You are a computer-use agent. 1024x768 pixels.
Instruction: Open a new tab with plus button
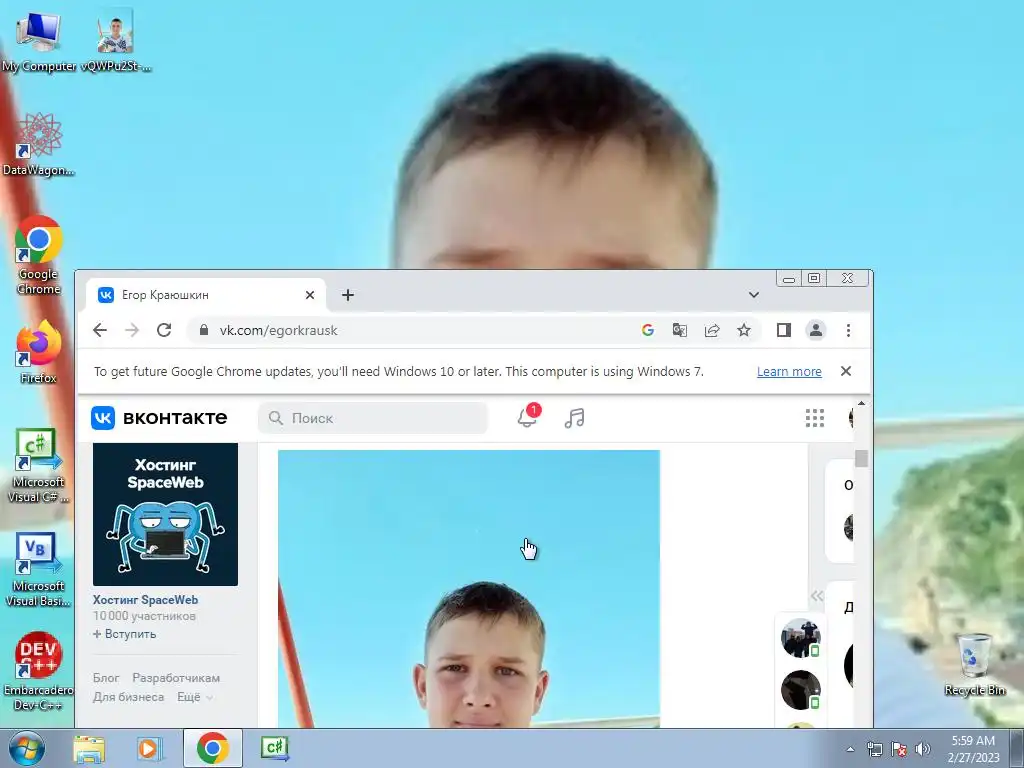(348, 295)
